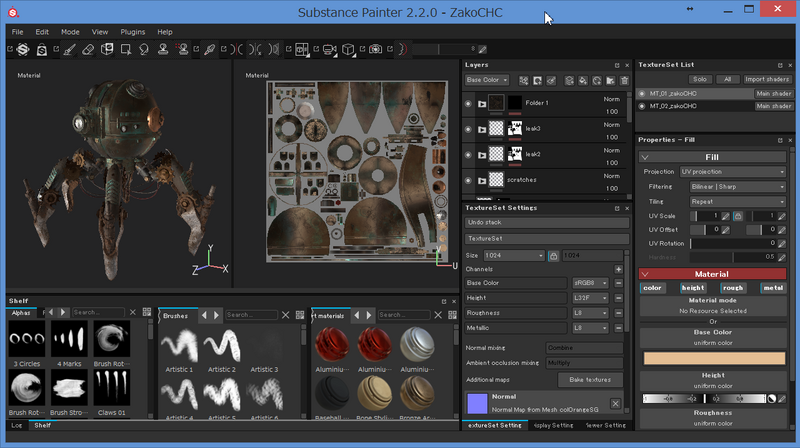Open the texture Size 1024 dropdown

tap(514, 256)
